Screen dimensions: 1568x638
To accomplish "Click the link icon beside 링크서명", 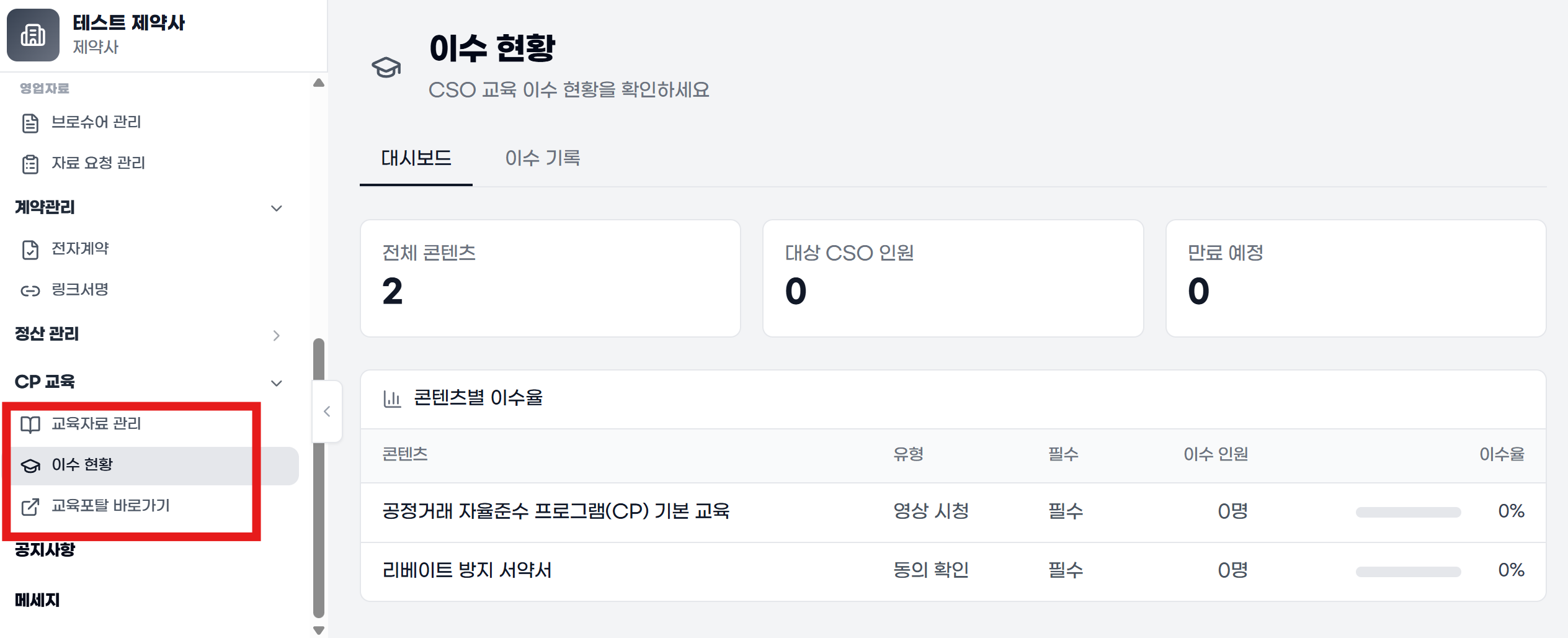I will tap(30, 289).
